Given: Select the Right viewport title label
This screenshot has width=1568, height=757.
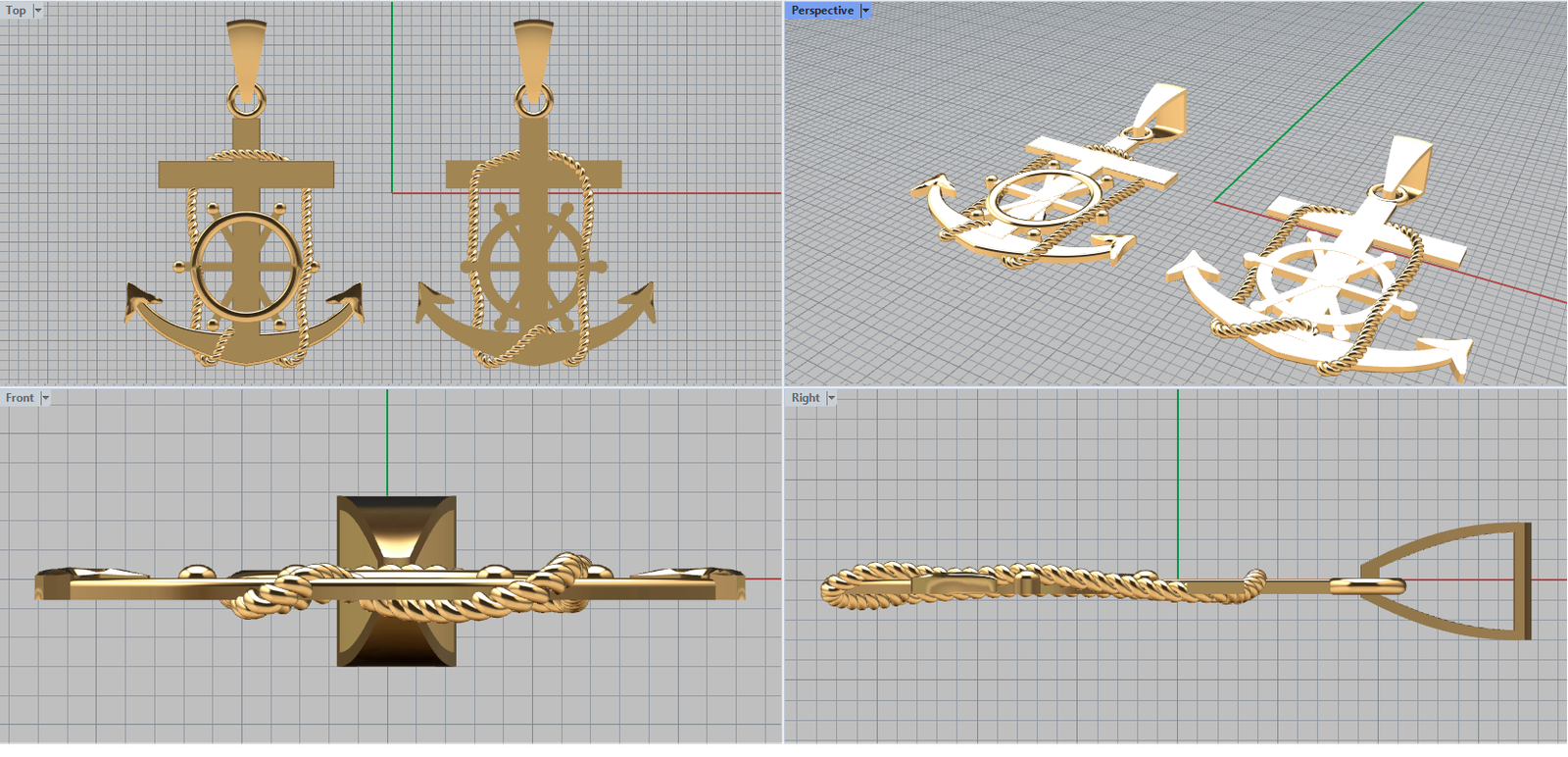Looking at the screenshot, I should (805, 398).
